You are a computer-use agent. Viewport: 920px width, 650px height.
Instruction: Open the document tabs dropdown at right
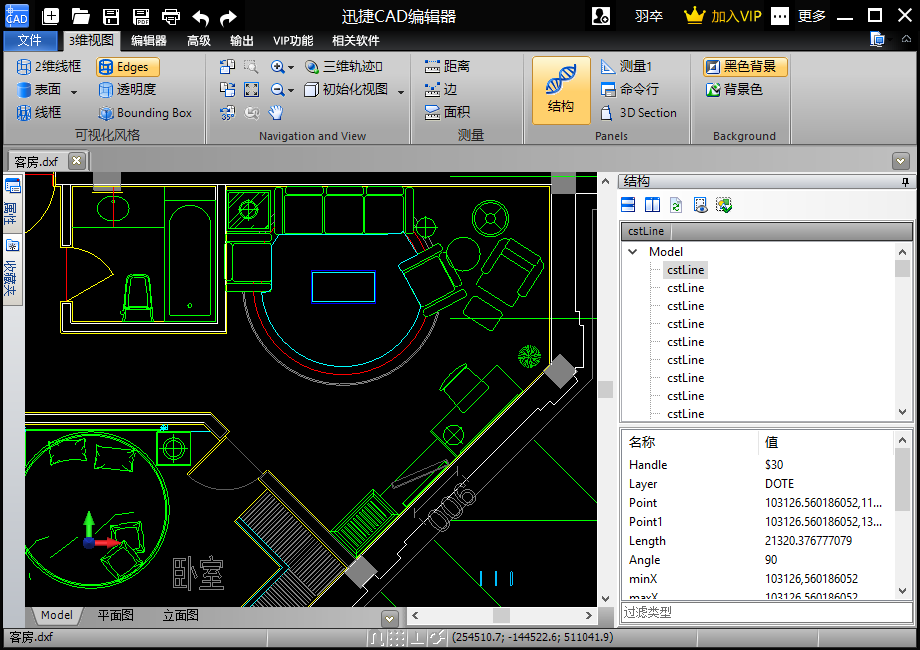click(901, 160)
